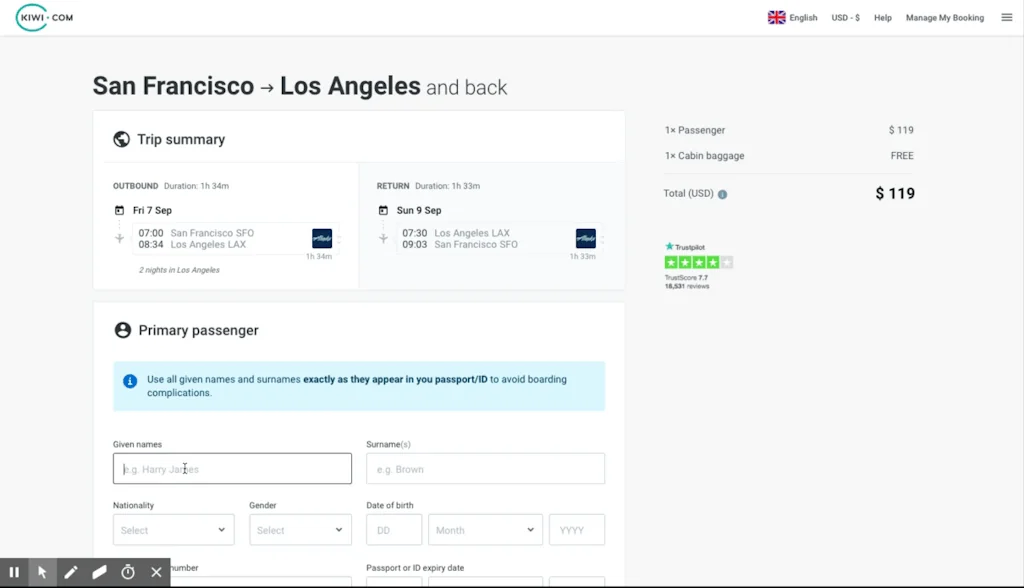The height and width of the screenshot is (588, 1024).
Task: Expand the Month dropdown for date of birth
Action: pyautogui.click(x=485, y=529)
